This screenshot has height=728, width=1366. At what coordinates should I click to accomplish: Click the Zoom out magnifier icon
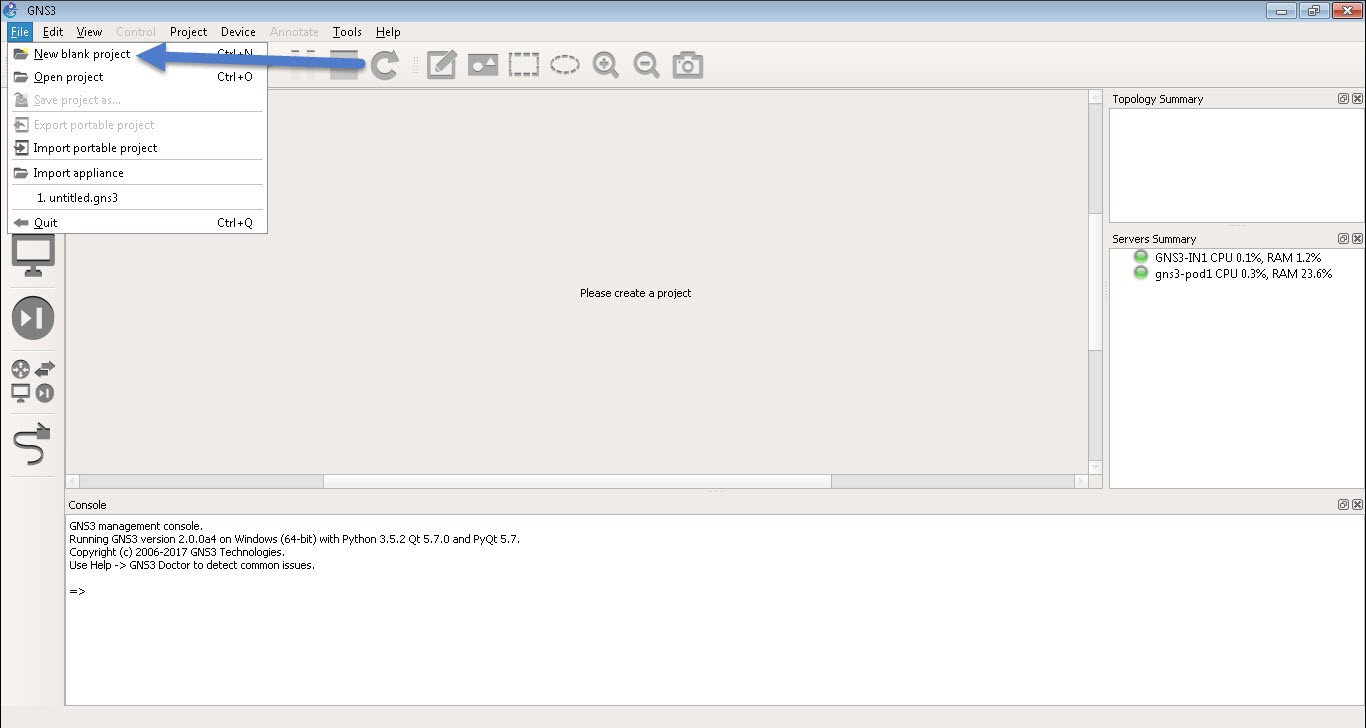(646, 65)
